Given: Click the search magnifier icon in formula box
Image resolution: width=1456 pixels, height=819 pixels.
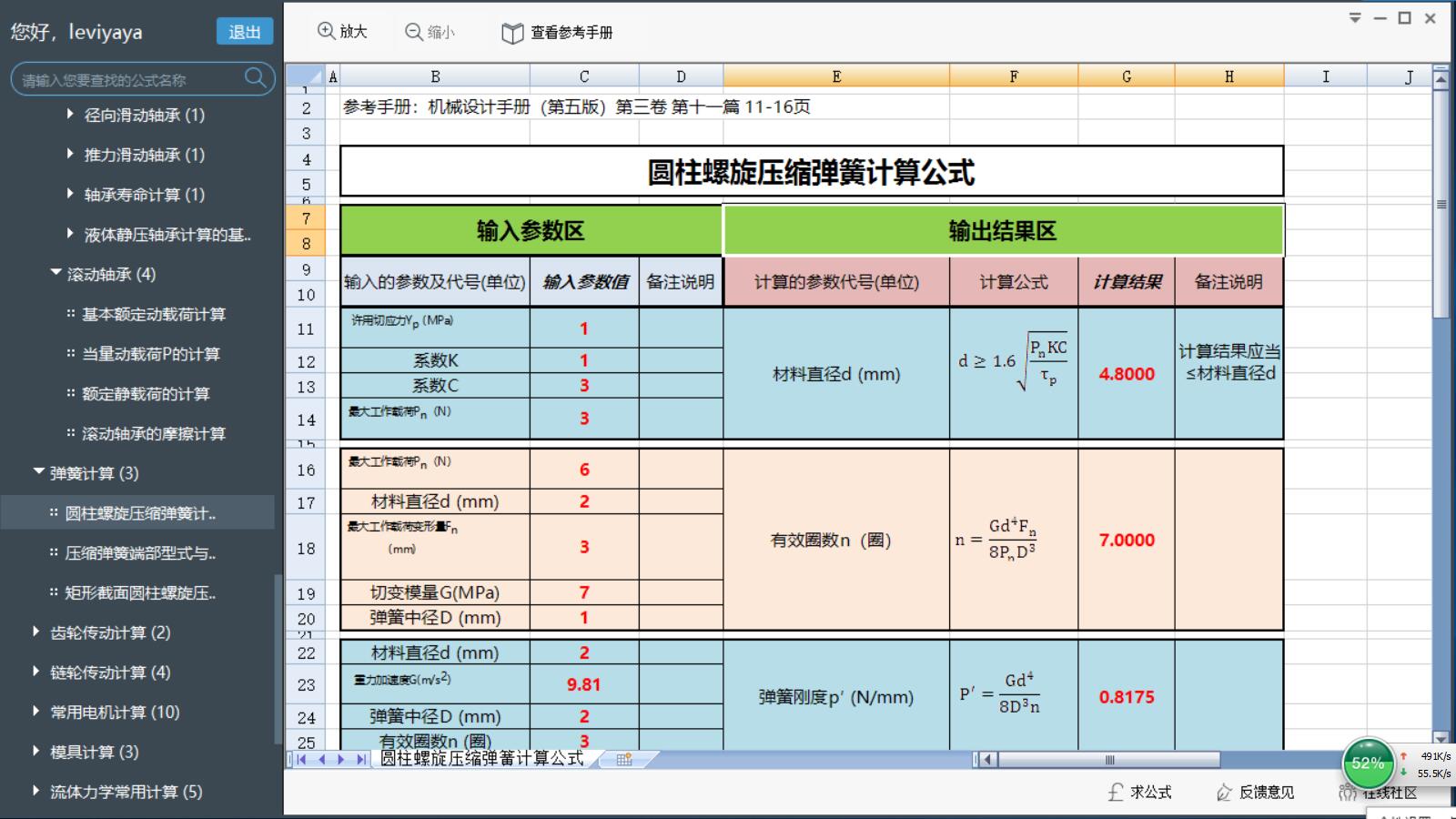Looking at the screenshot, I should point(256,78).
